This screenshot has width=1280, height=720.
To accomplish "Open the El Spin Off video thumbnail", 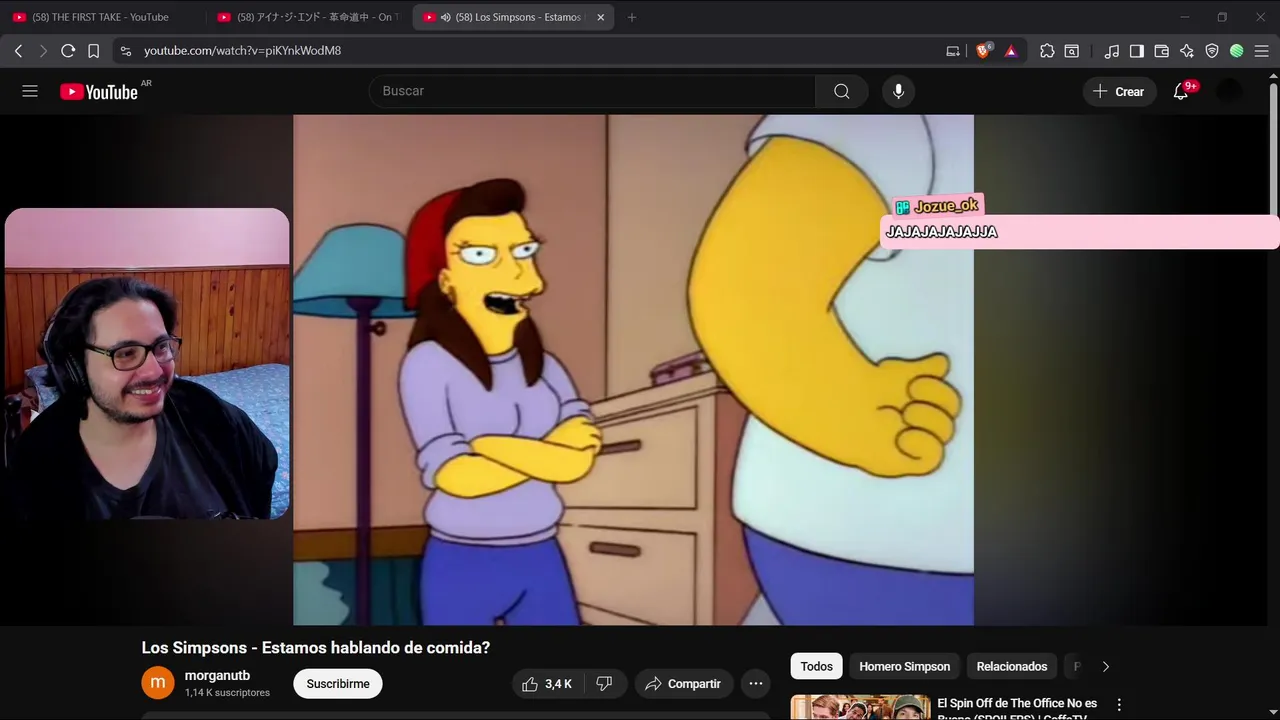I will 861,707.
